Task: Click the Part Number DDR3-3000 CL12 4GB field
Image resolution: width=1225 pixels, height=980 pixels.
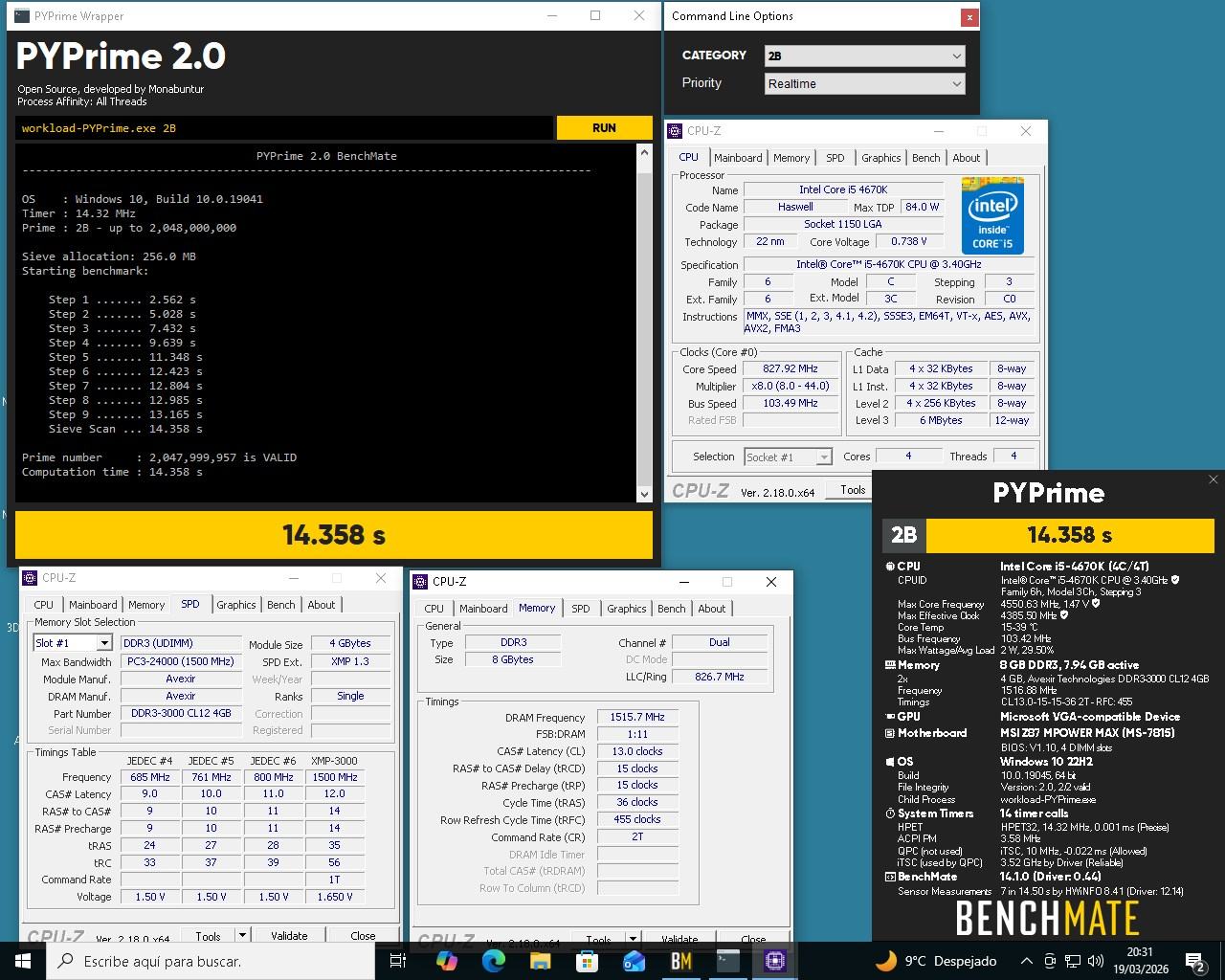Action: click(181, 713)
